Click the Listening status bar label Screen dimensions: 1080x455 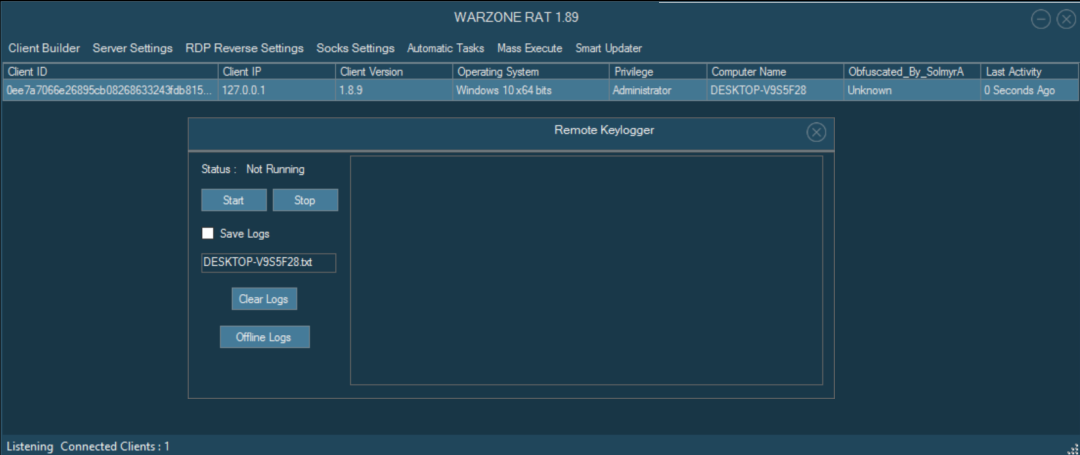pos(30,447)
